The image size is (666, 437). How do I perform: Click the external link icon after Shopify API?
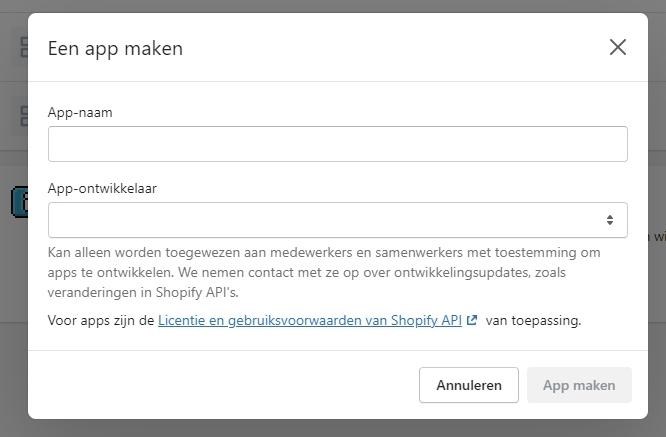pos(472,321)
